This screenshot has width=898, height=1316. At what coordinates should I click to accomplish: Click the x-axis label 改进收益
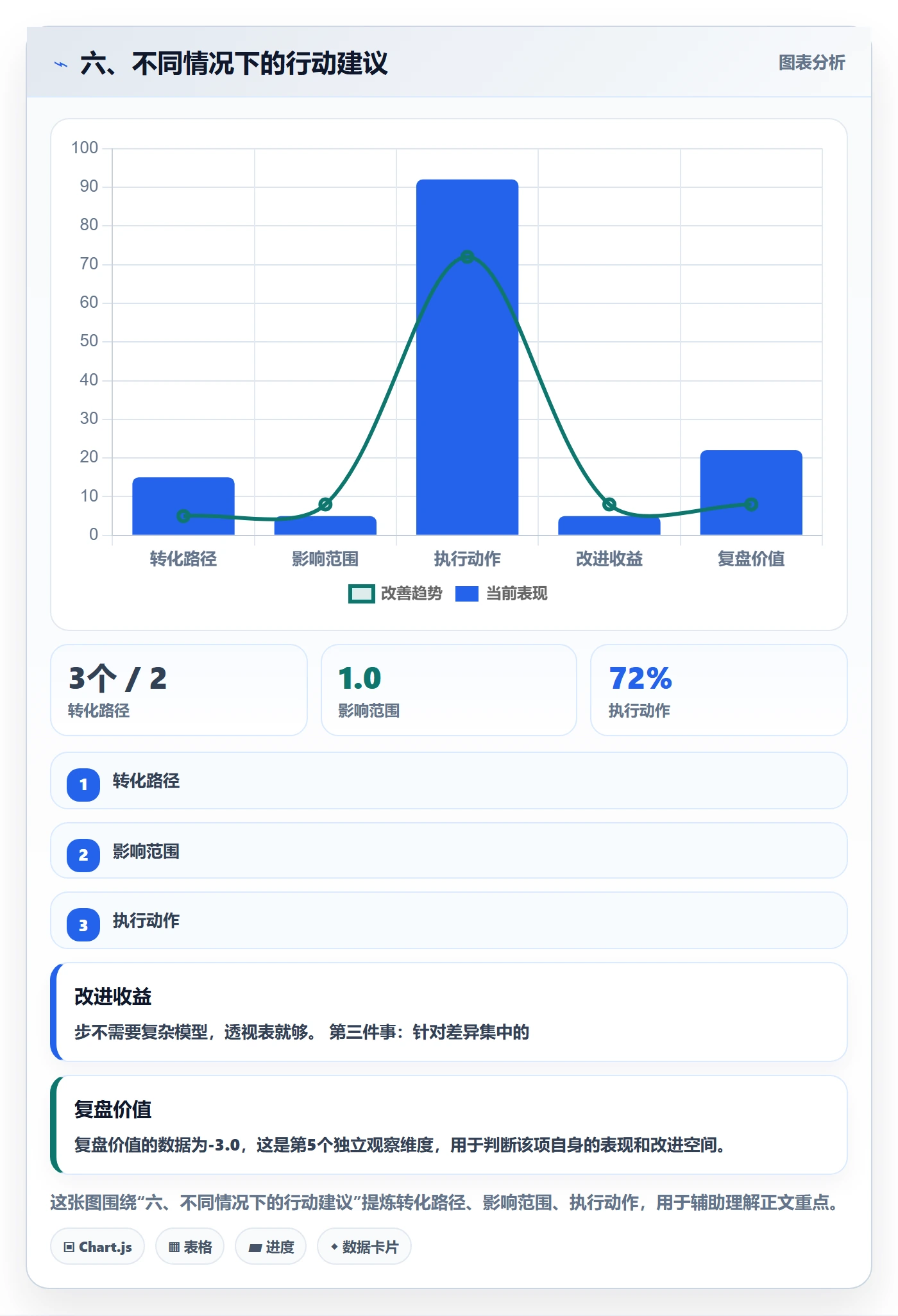click(609, 559)
